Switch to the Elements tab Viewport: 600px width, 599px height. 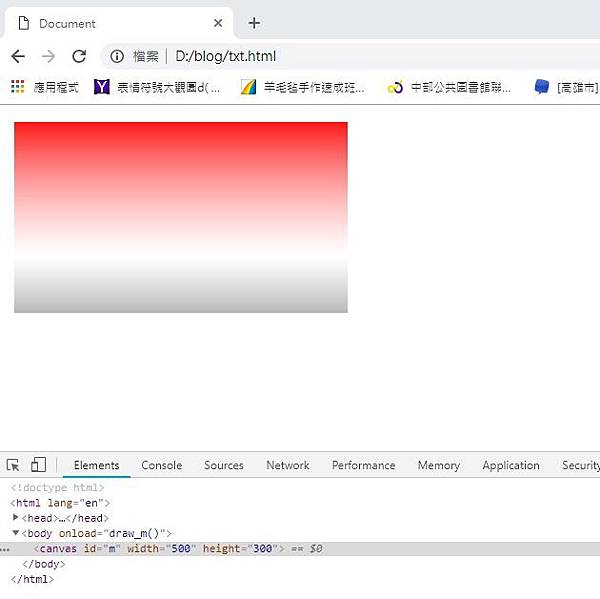pyautogui.click(x=96, y=465)
